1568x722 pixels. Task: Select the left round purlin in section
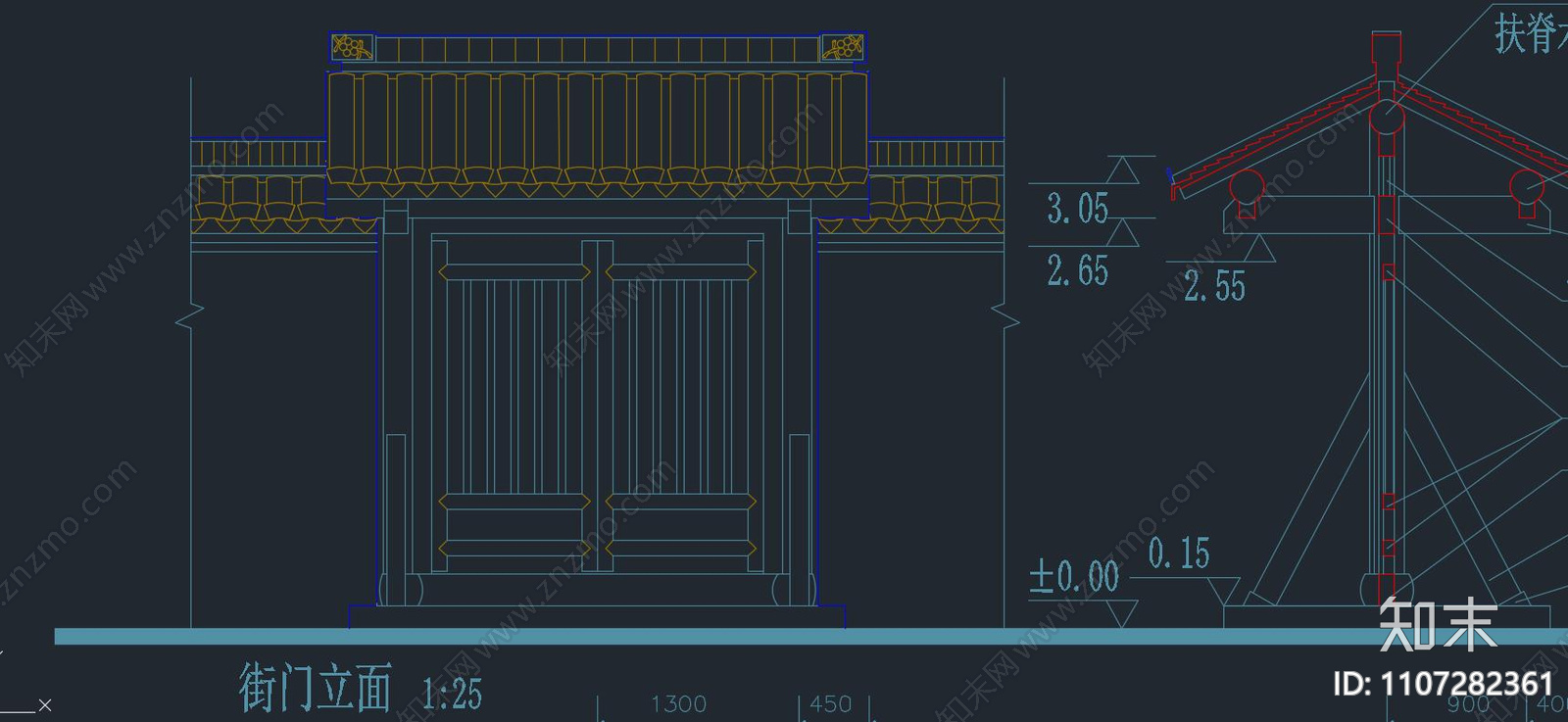1247,186
